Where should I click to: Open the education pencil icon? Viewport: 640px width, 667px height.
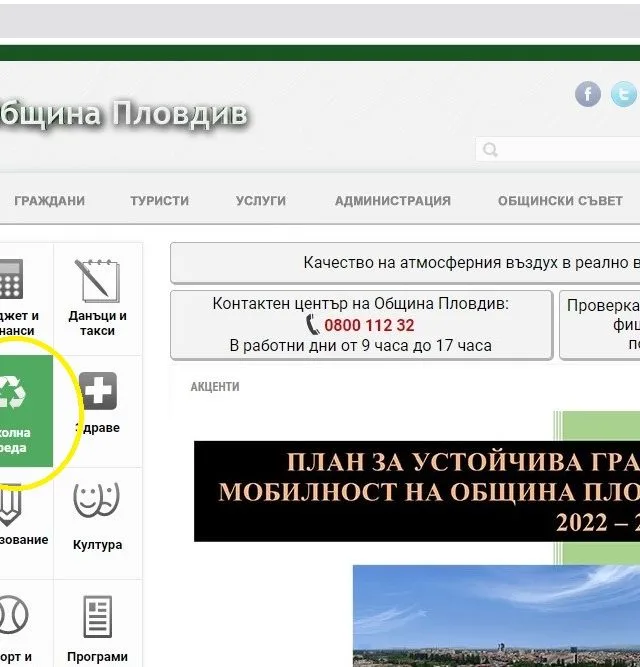click(x=10, y=505)
